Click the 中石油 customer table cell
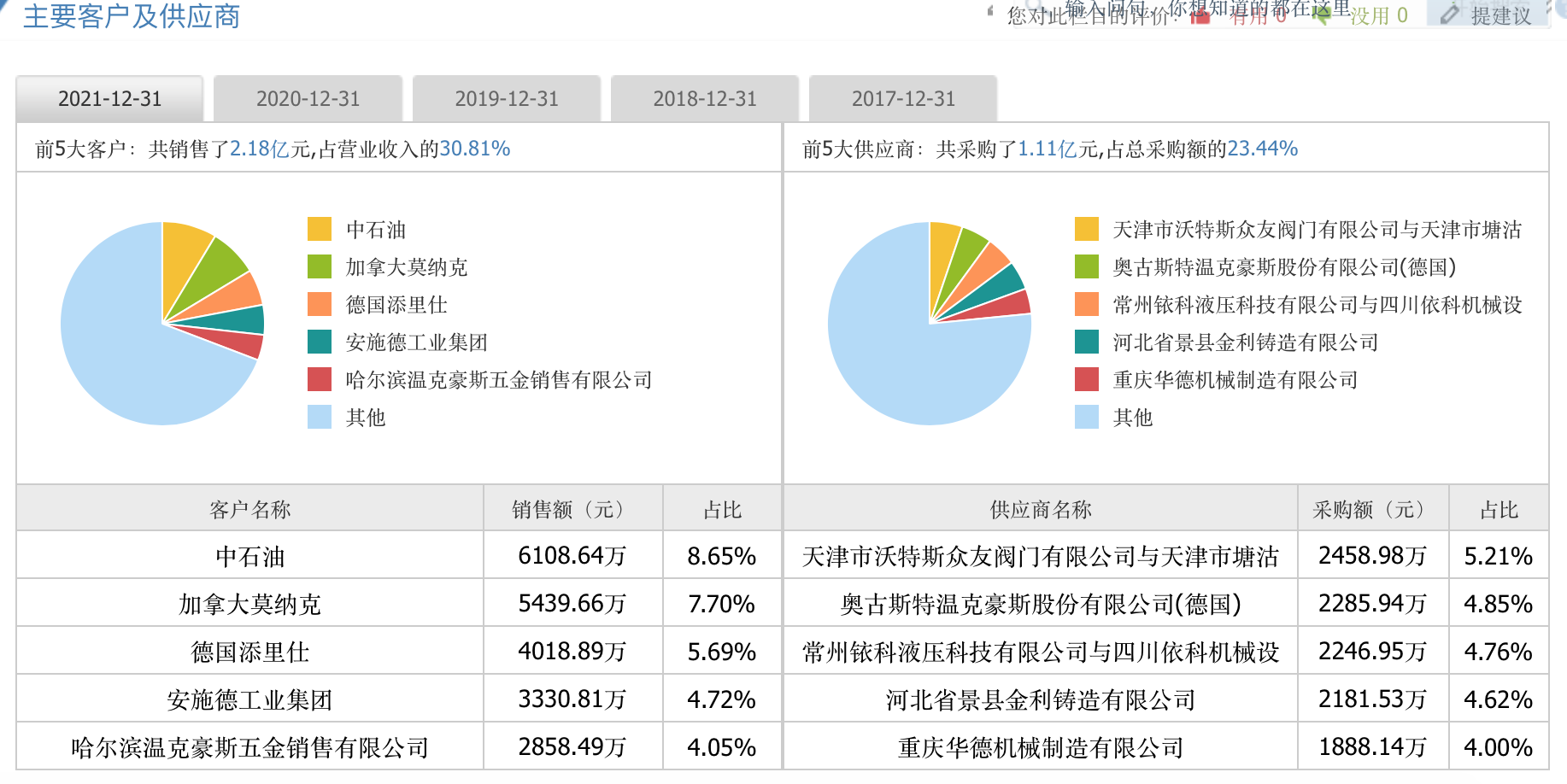Viewport: 1567px width, 784px height. tap(250, 556)
